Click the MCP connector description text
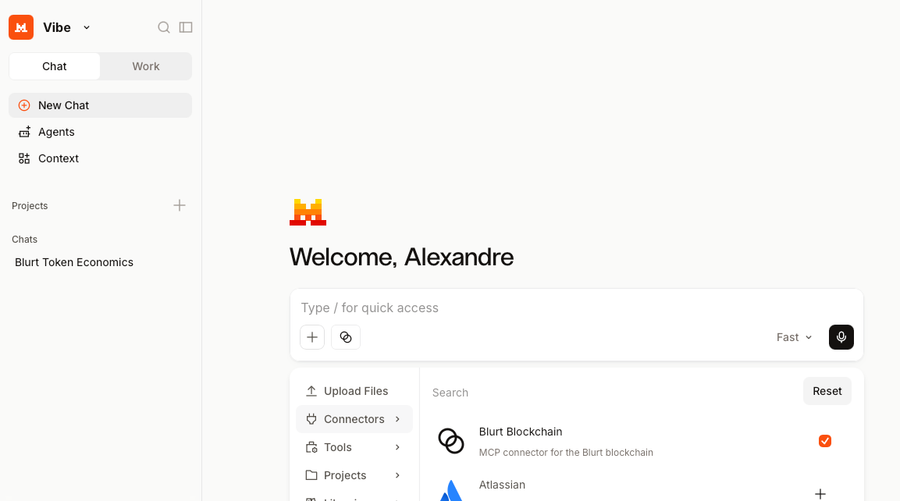The image size is (900, 501). [x=566, y=453]
